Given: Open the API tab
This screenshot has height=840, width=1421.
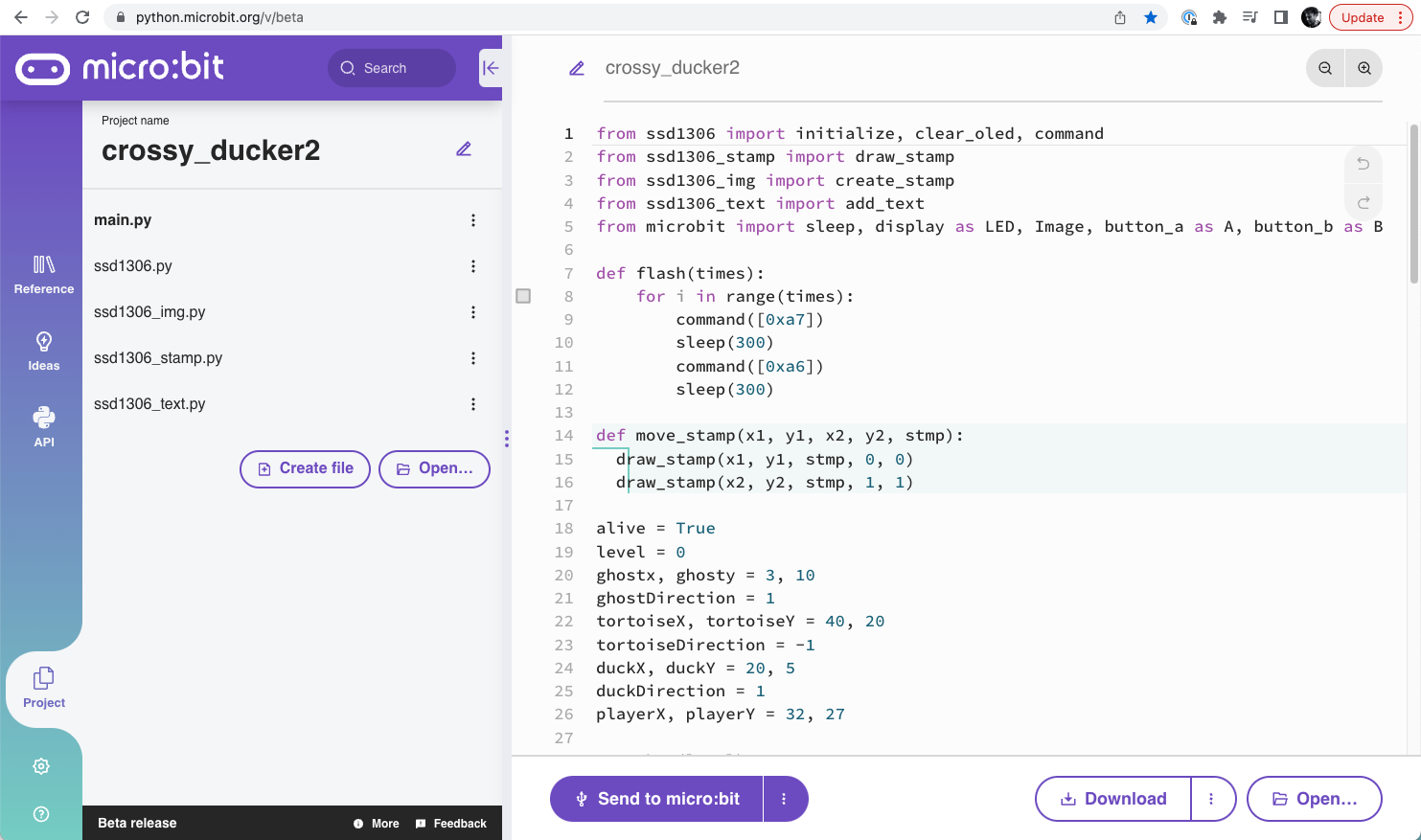Looking at the screenshot, I should pos(44,427).
